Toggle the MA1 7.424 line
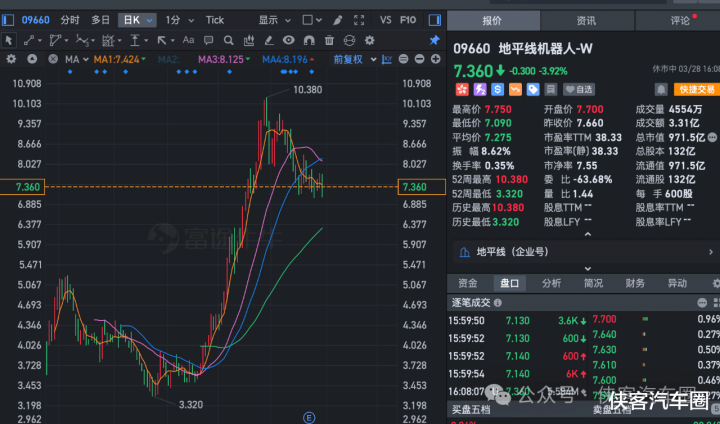The height and width of the screenshot is (424, 720). (x=119, y=59)
